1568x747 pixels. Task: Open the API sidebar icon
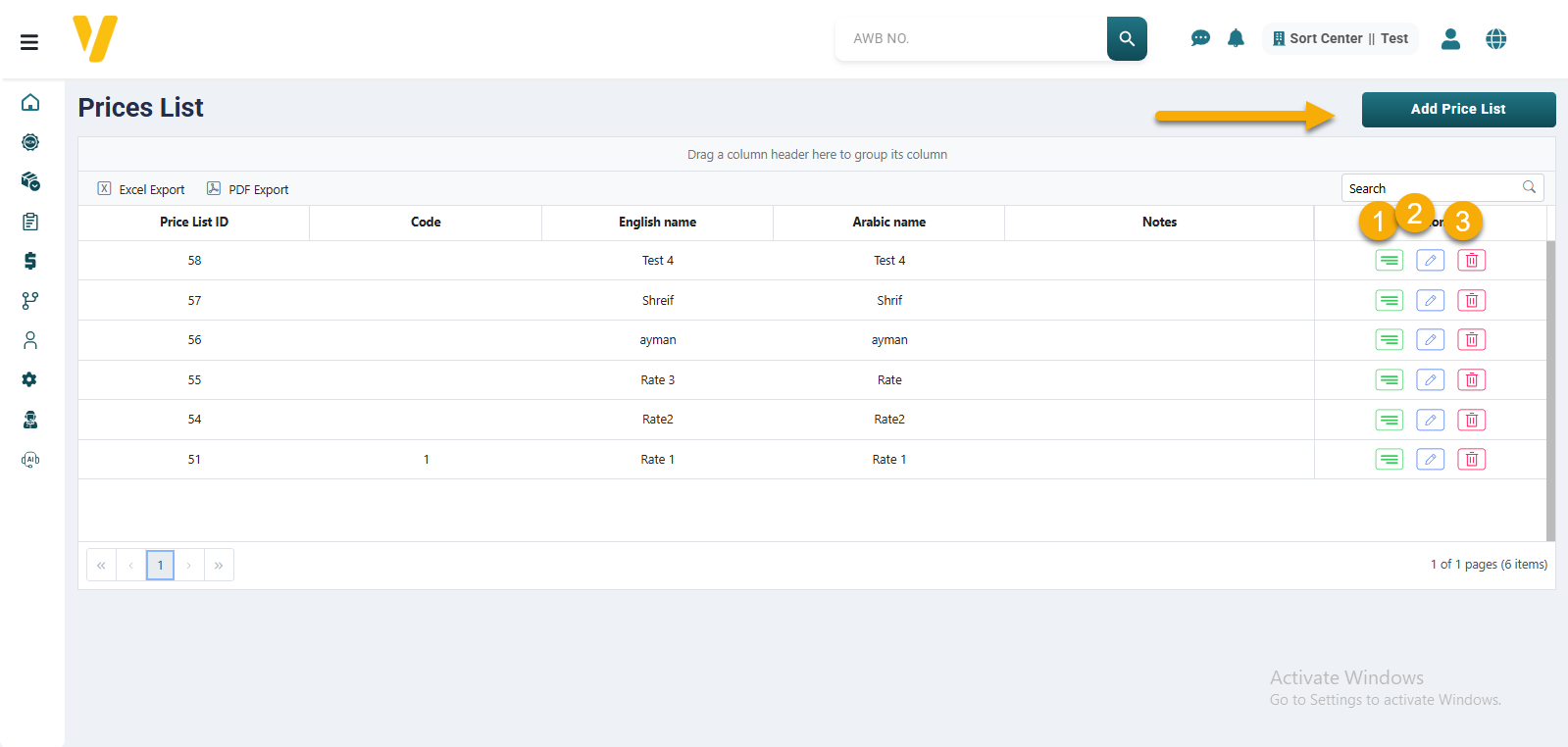(30, 459)
